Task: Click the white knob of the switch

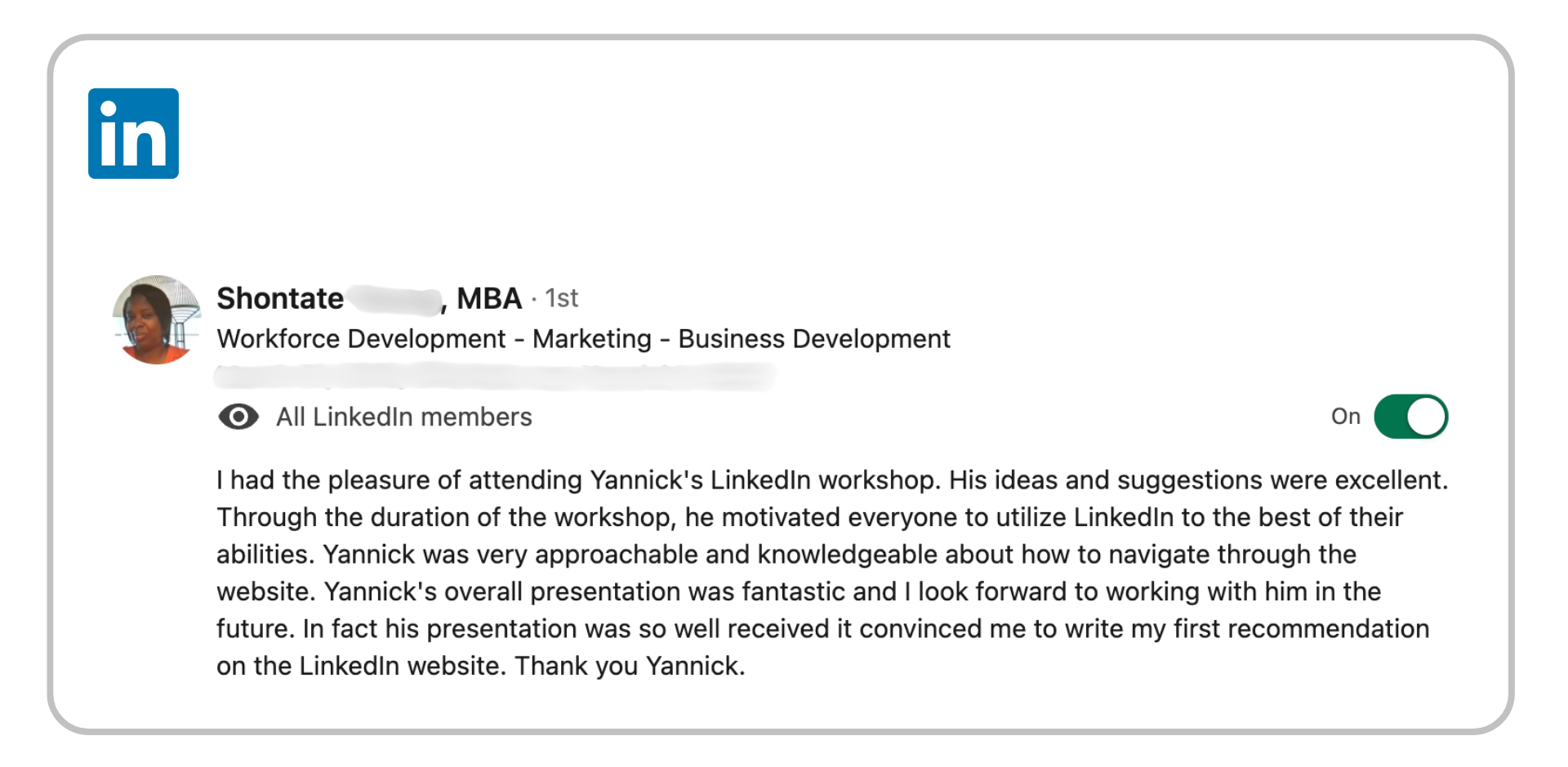Action: click(1426, 417)
